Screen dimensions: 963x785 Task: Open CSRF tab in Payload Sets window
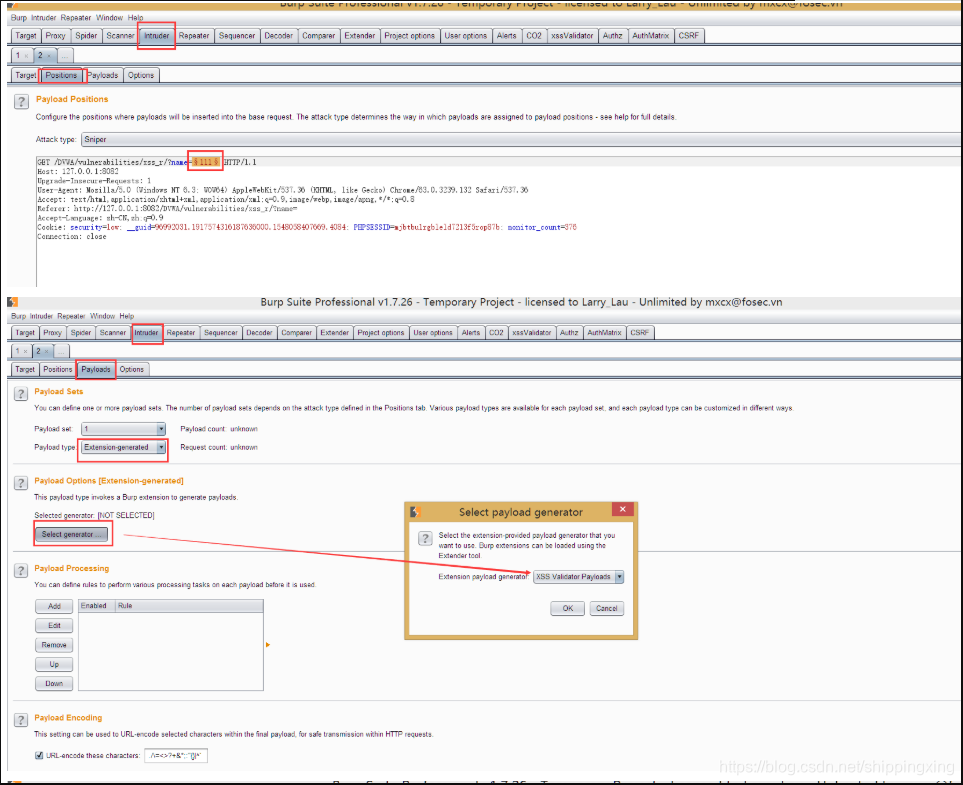point(639,333)
